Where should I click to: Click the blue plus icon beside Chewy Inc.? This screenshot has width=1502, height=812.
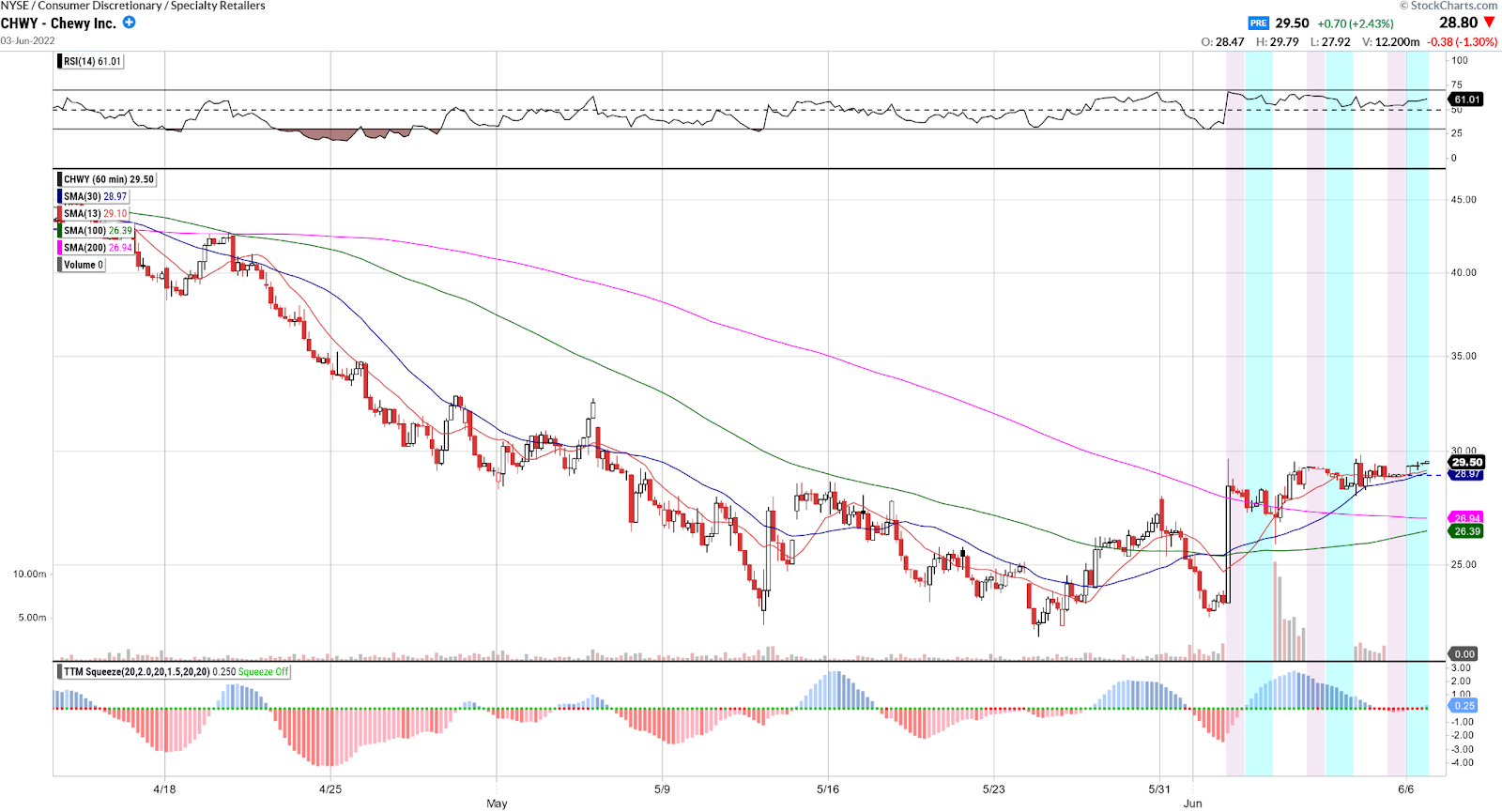130,23
